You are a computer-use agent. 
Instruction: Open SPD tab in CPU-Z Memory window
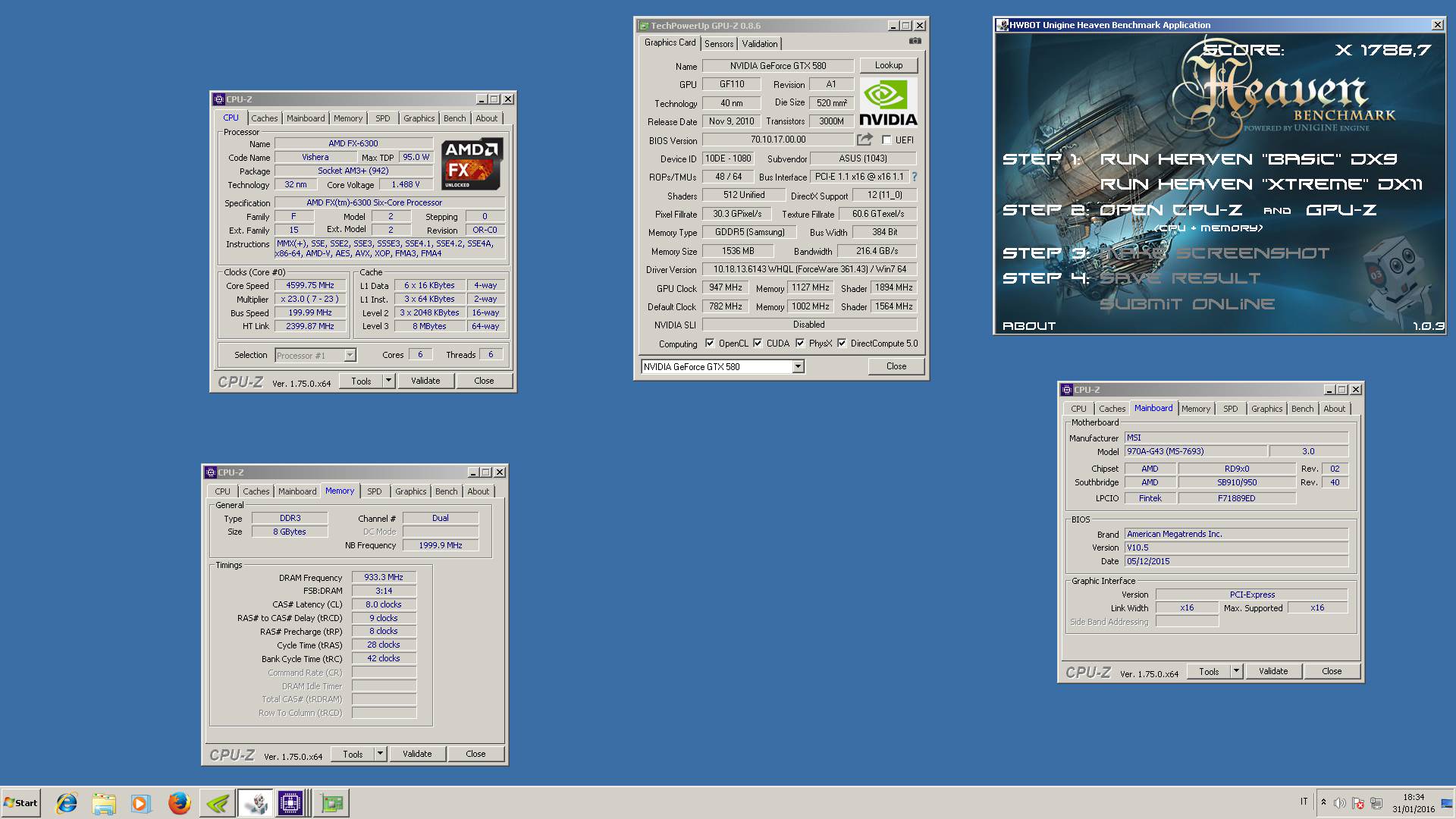(x=375, y=491)
